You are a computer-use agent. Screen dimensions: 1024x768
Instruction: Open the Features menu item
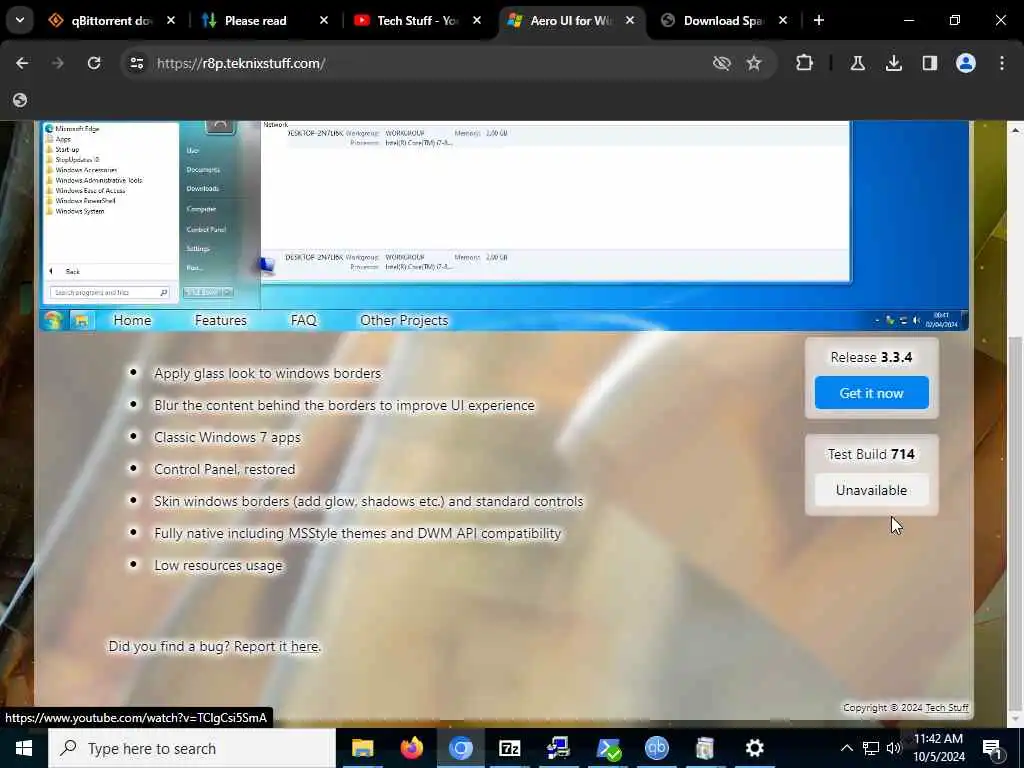[221, 321]
